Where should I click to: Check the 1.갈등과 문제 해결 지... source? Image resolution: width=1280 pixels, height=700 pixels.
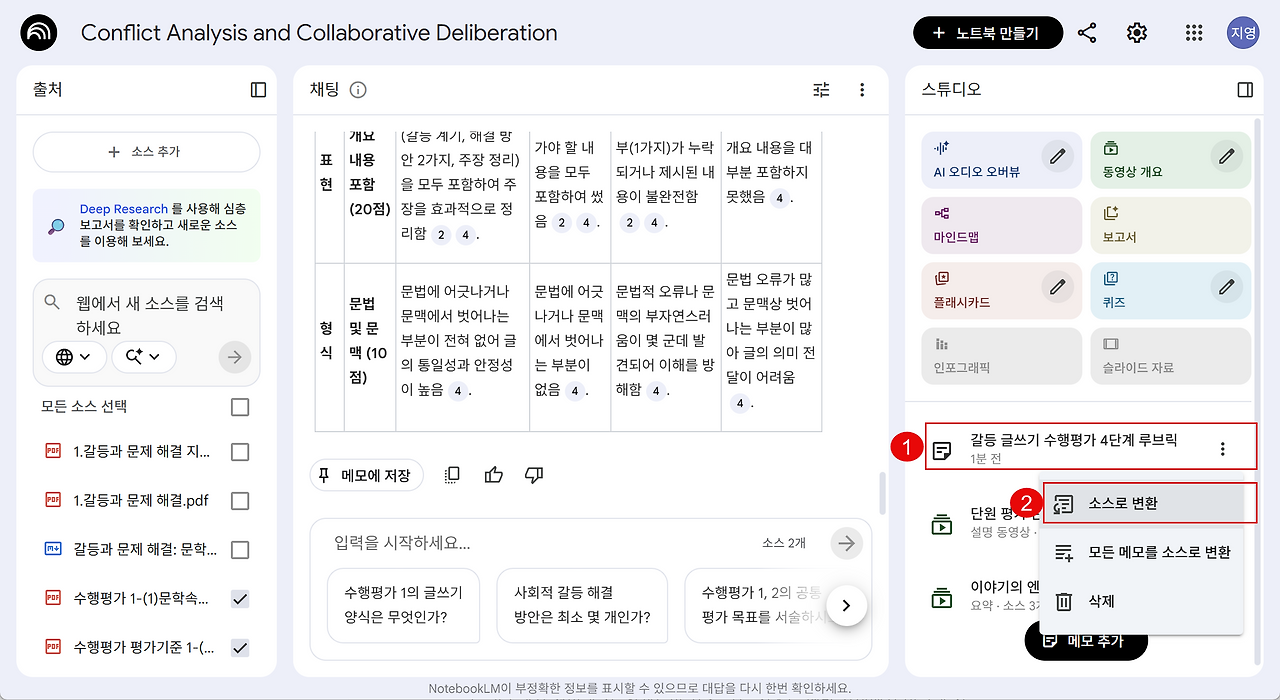pos(240,452)
